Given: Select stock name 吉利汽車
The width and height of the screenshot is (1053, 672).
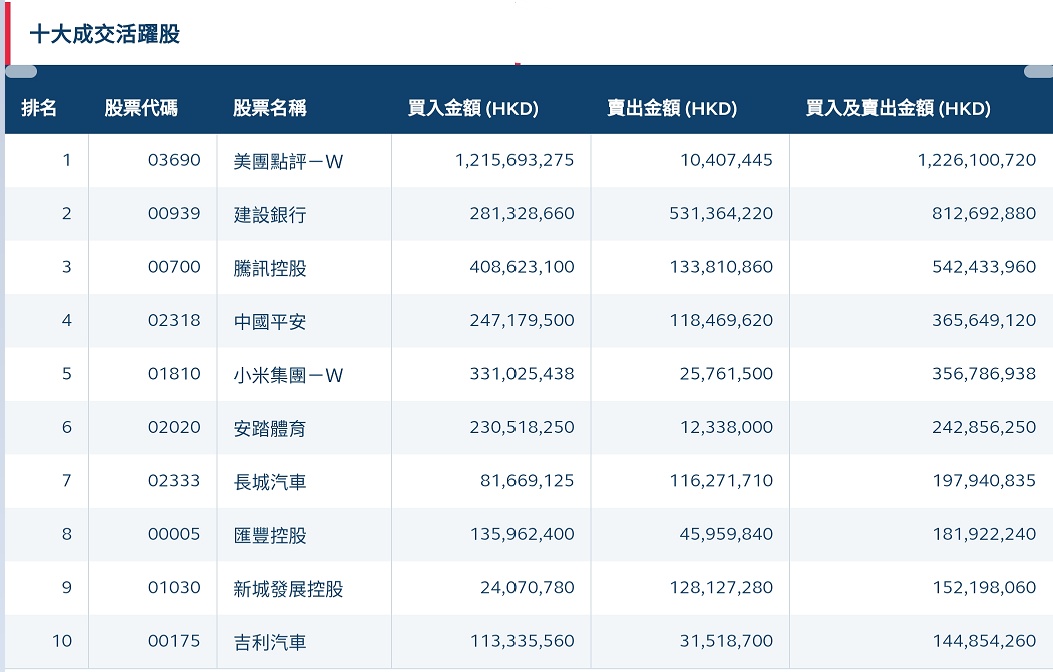Looking at the screenshot, I should tap(270, 642).
